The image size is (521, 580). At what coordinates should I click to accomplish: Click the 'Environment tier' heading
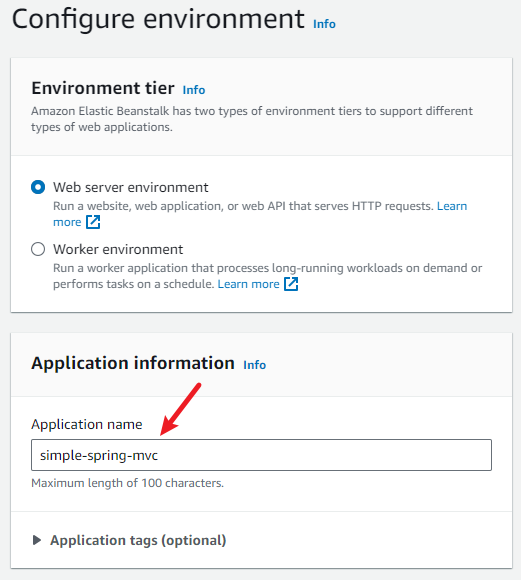click(103, 88)
